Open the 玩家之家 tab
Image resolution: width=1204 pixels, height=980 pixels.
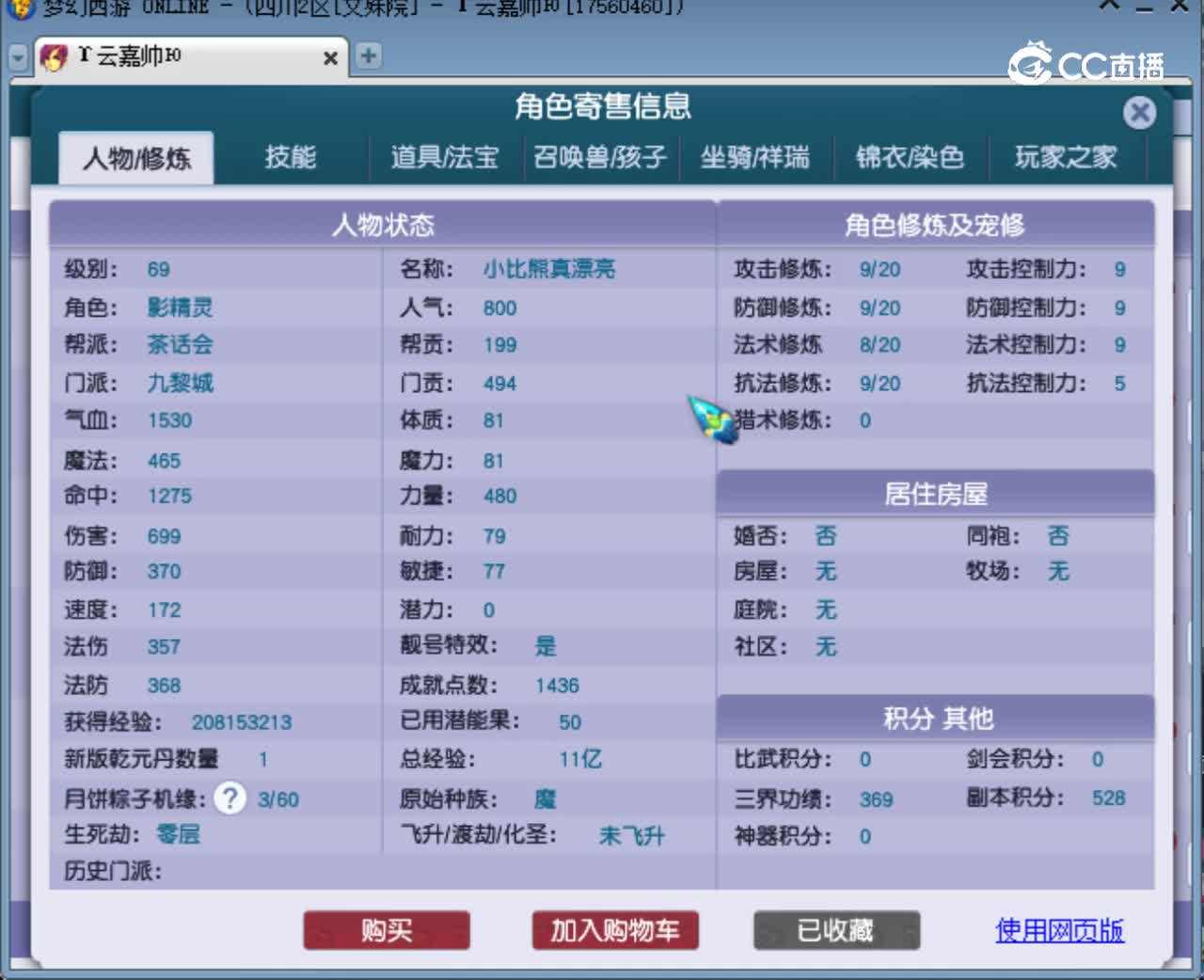pyautogui.click(x=1067, y=157)
